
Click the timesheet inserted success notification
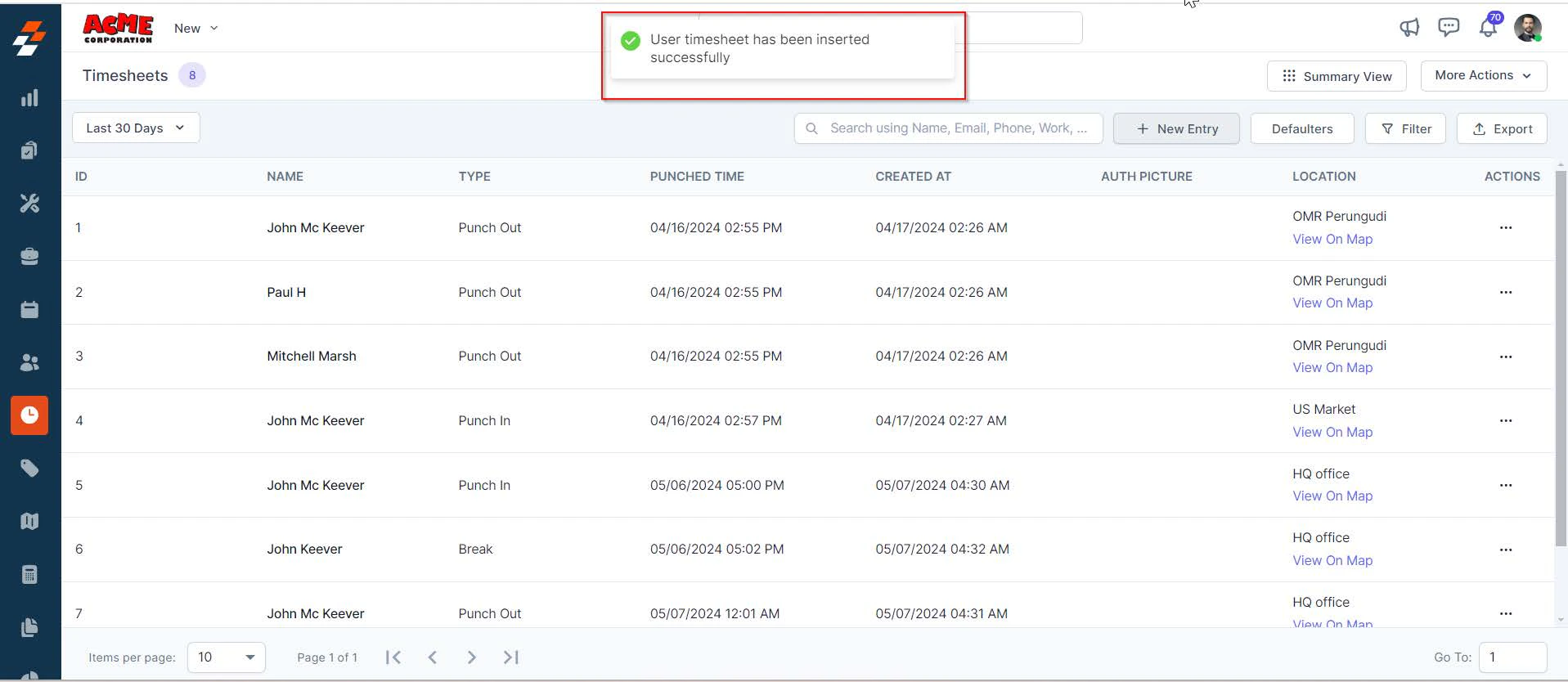(x=783, y=48)
